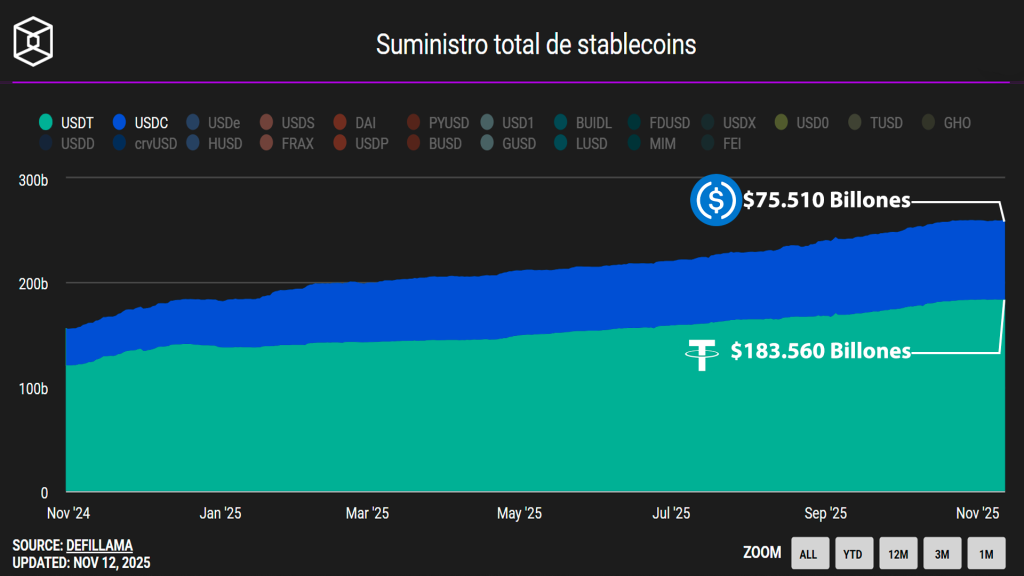Viewport: 1024px width, 576px height.
Task: Click The Block cube logo icon
Action: pyautogui.click(x=32, y=42)
